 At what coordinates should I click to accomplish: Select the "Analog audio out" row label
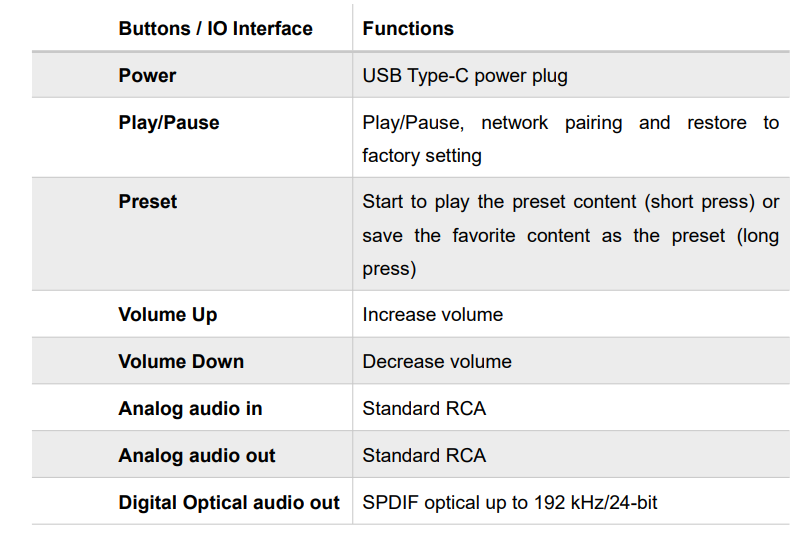[x=197, y=455]
